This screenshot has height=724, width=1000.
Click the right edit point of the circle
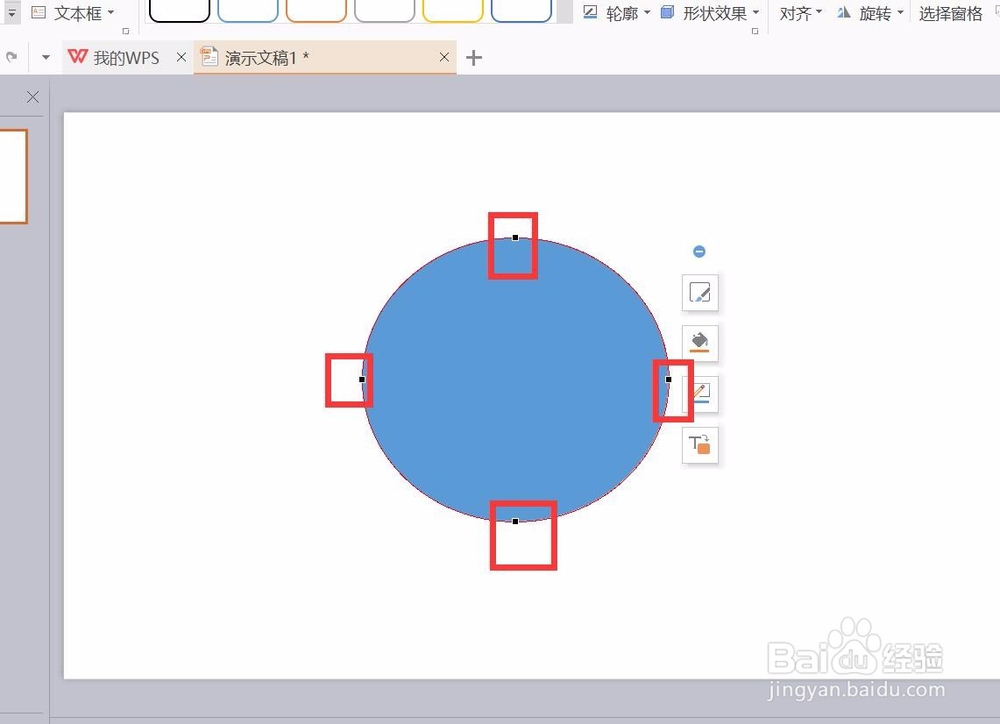[668, 379]
